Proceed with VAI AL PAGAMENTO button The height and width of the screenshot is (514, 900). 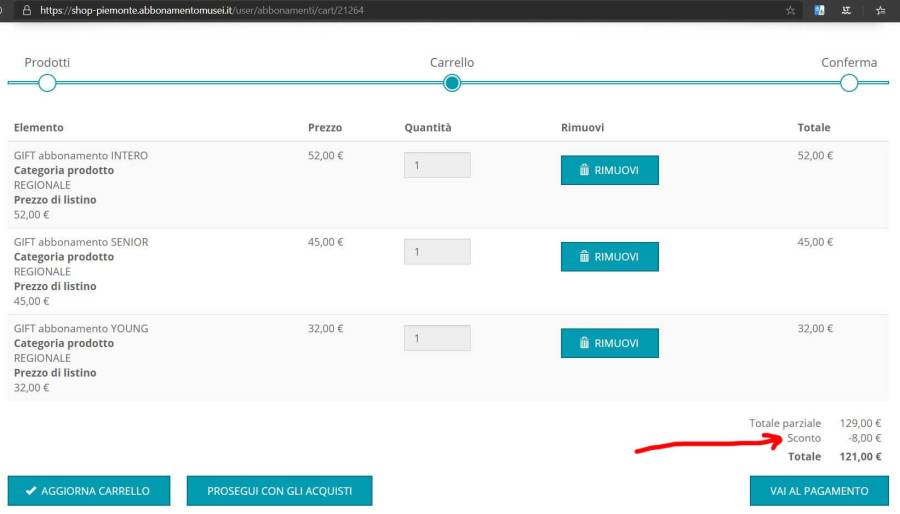(819, 491)
